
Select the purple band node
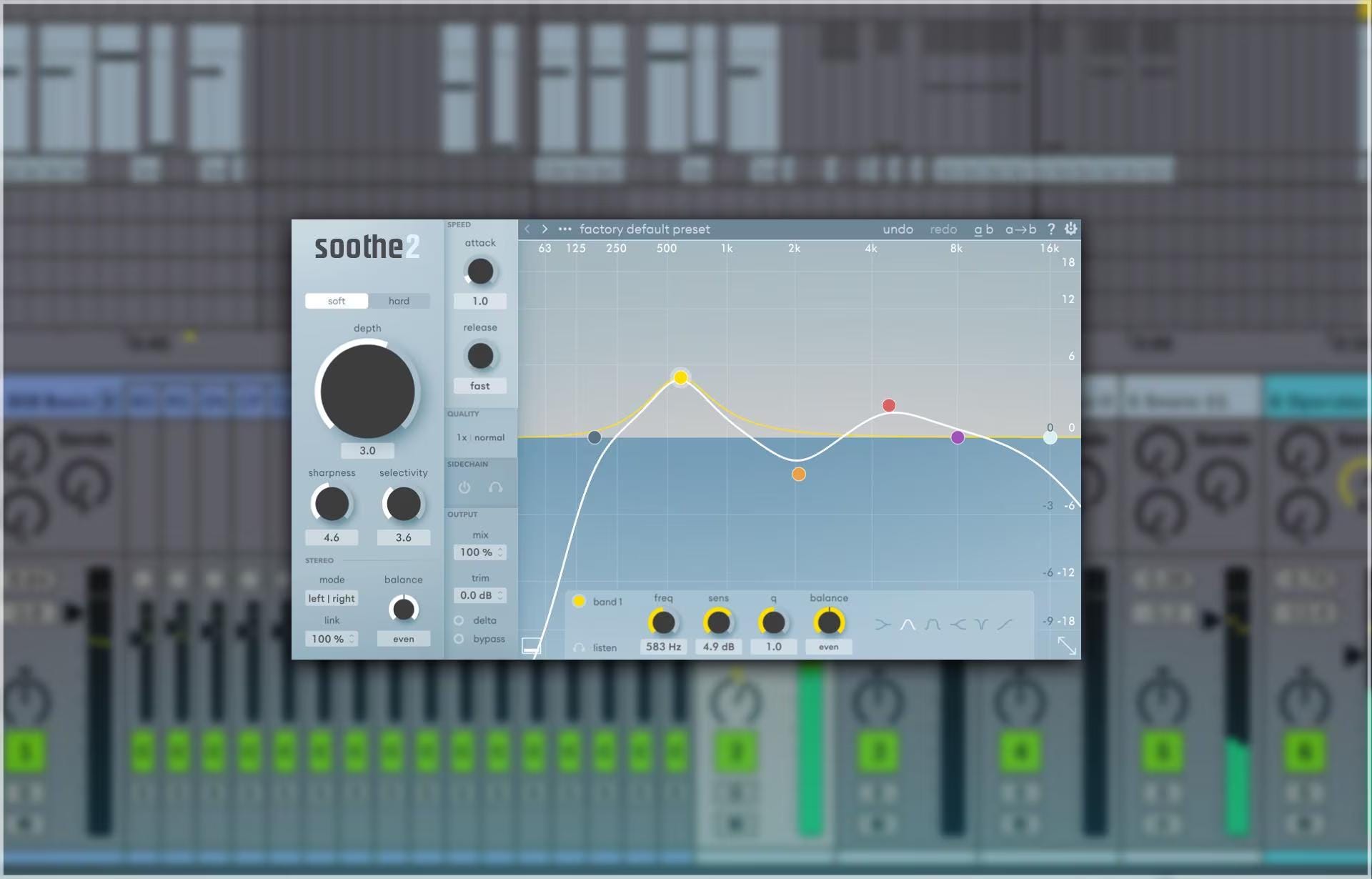[958, 437]
